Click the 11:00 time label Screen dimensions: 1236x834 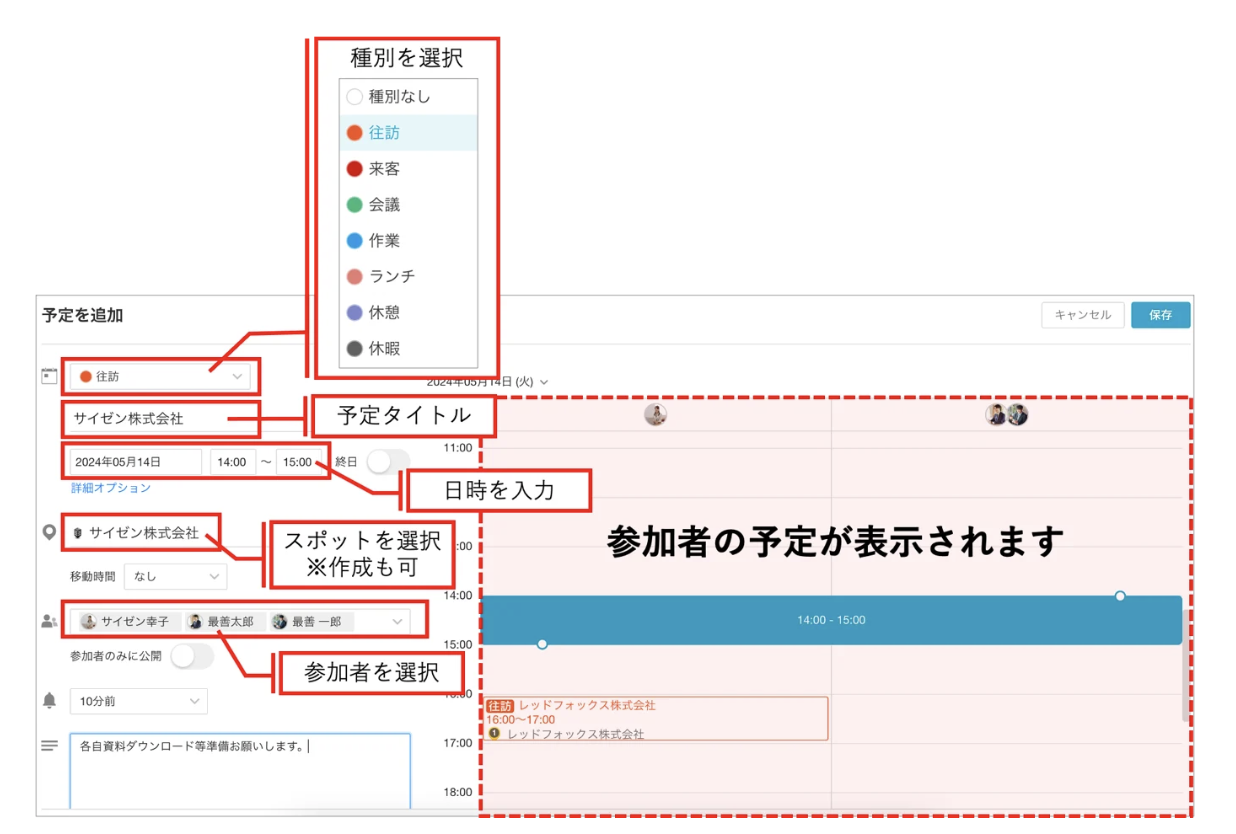point(458,447)
